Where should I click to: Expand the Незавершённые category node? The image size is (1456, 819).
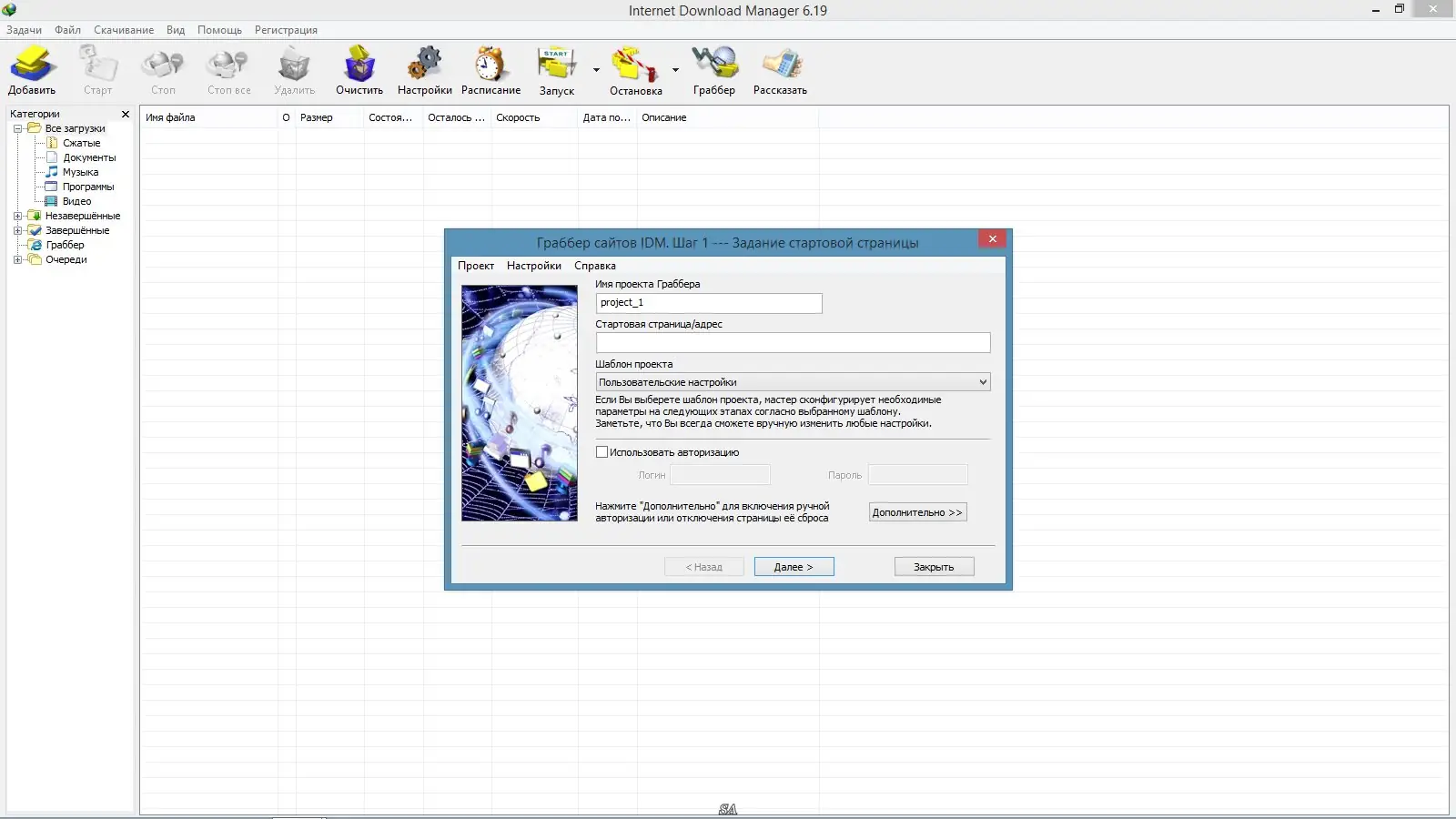point(17,216)
